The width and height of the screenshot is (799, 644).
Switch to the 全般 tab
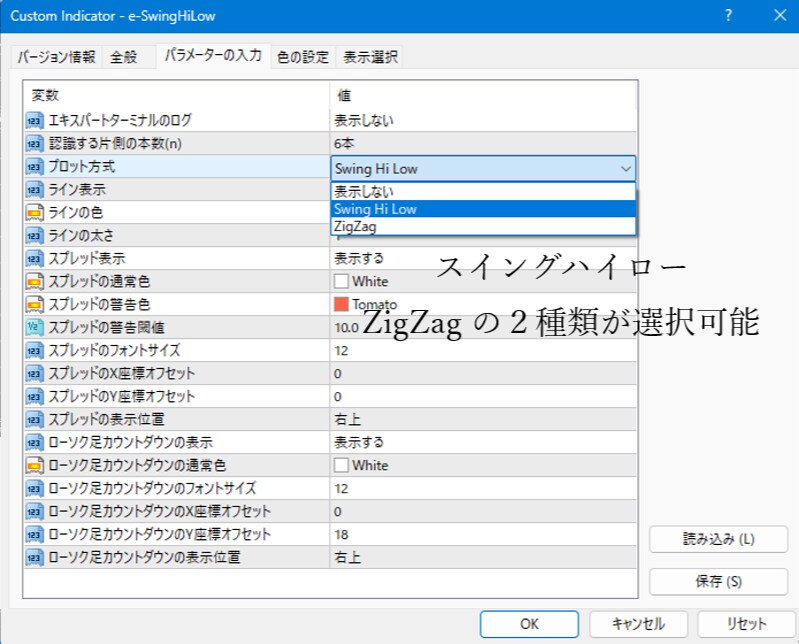pyautogui.click(x=123, y=57)
